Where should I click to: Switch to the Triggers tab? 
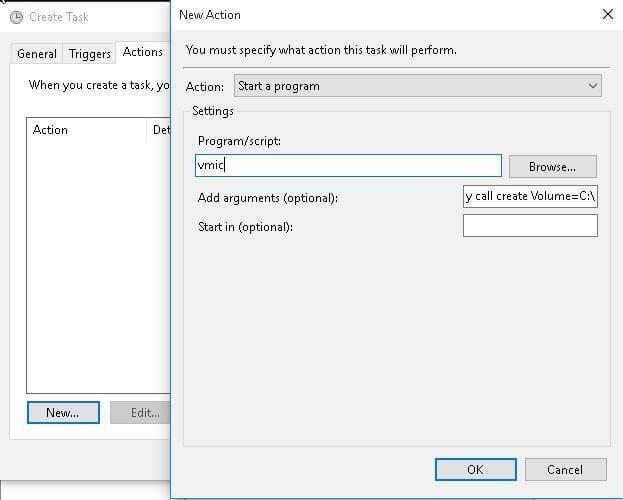point(90,54)
